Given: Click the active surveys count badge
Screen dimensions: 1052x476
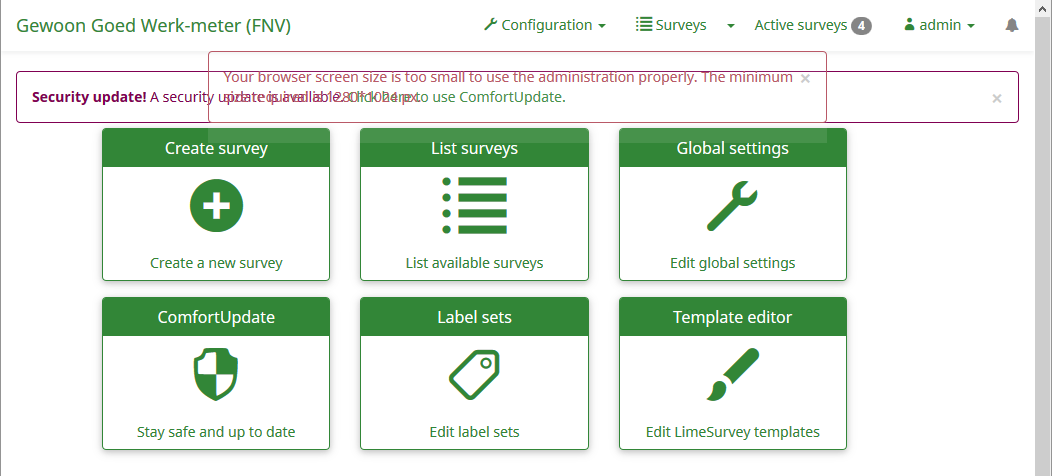Looking at the screenshot, I should point(861,26).
